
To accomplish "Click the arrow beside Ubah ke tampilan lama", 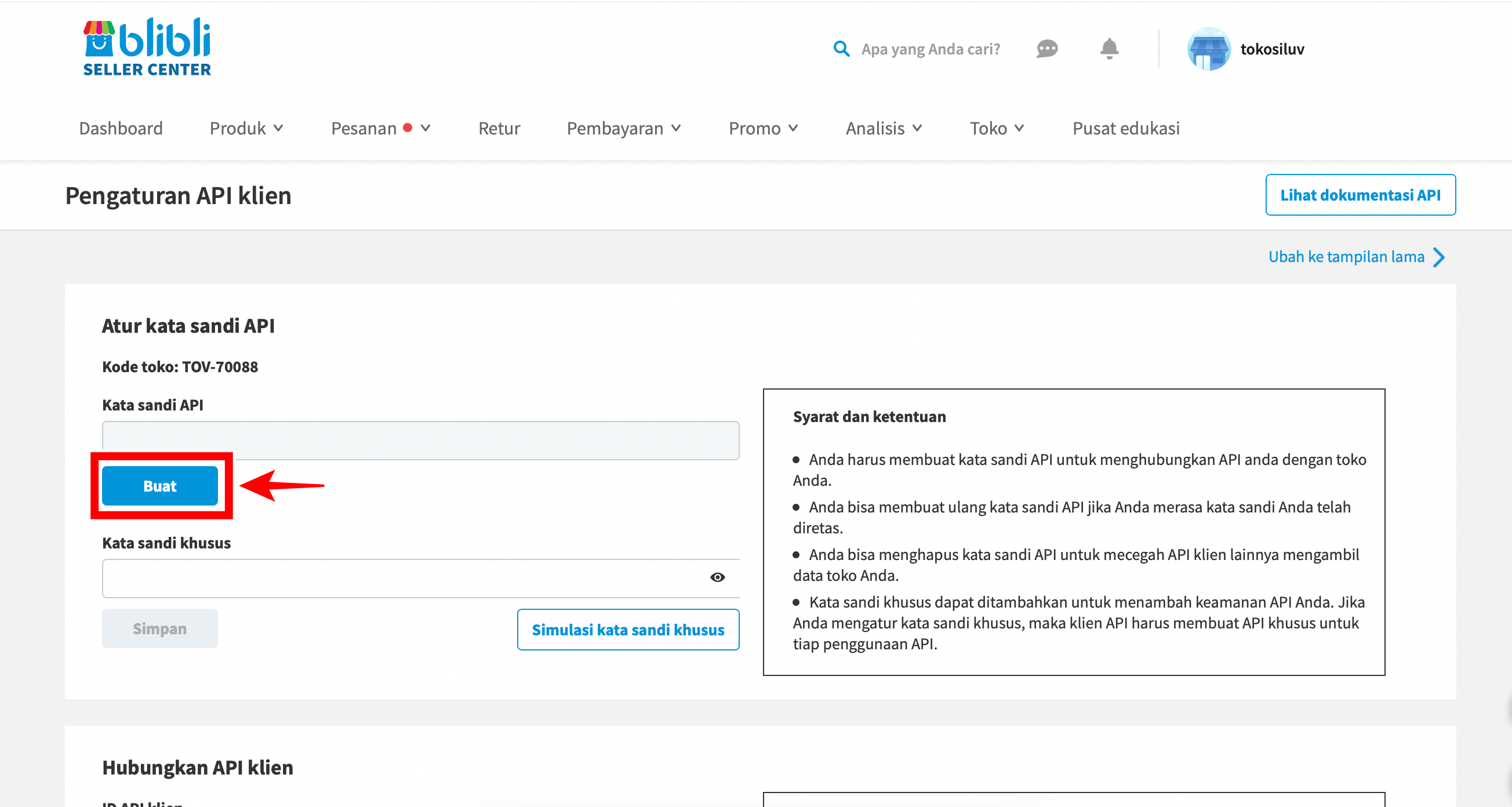I will [x=1438, y=257].
